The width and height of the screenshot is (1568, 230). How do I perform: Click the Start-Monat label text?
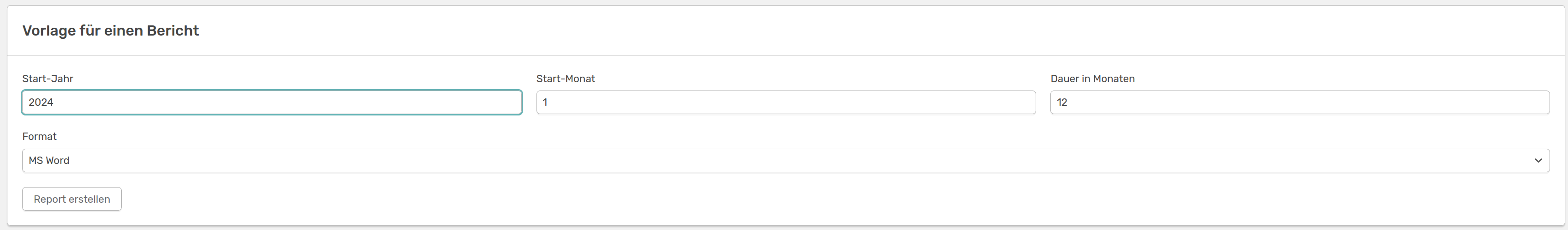pos(566,79)
